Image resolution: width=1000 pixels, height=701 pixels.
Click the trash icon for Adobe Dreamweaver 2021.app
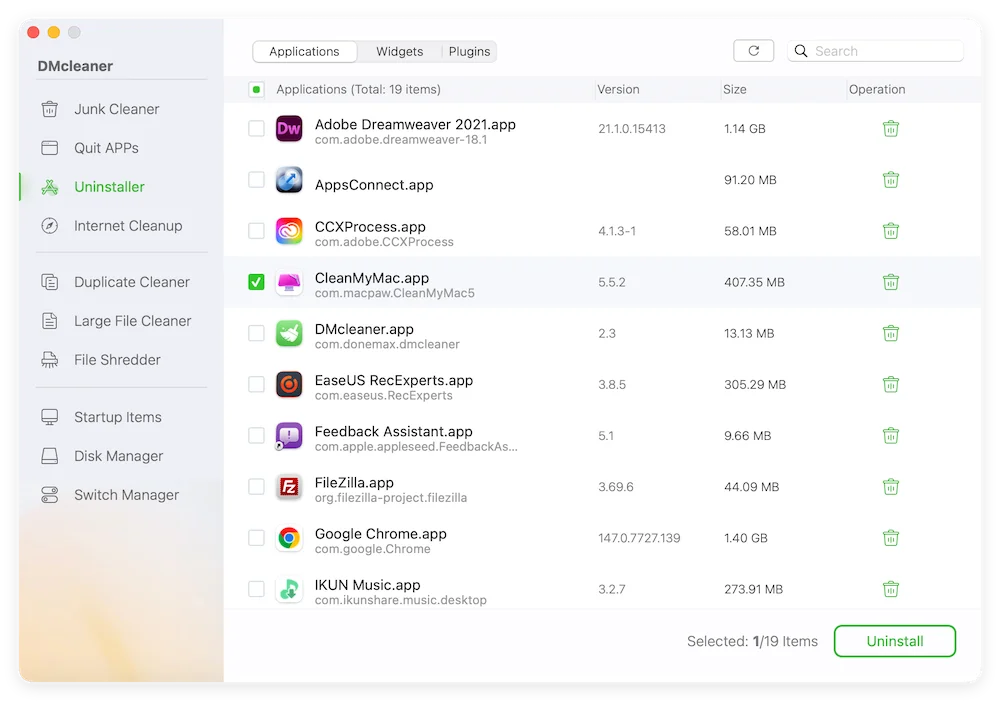(x=891, y=129)
